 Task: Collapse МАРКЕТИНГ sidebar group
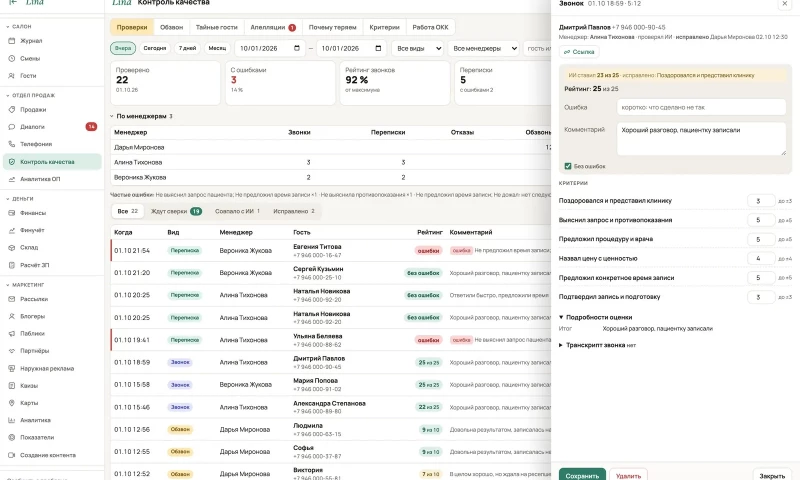(x=26, y=285)
